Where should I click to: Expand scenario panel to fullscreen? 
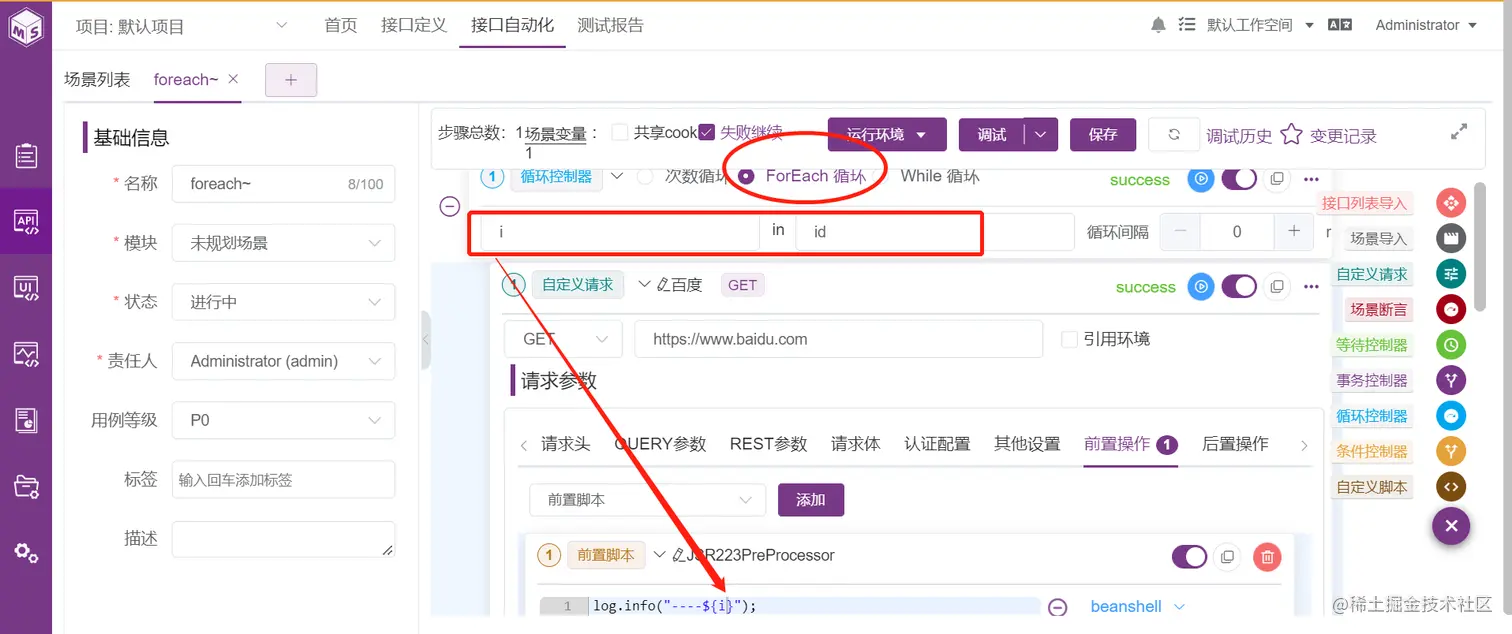[1459, 132]
